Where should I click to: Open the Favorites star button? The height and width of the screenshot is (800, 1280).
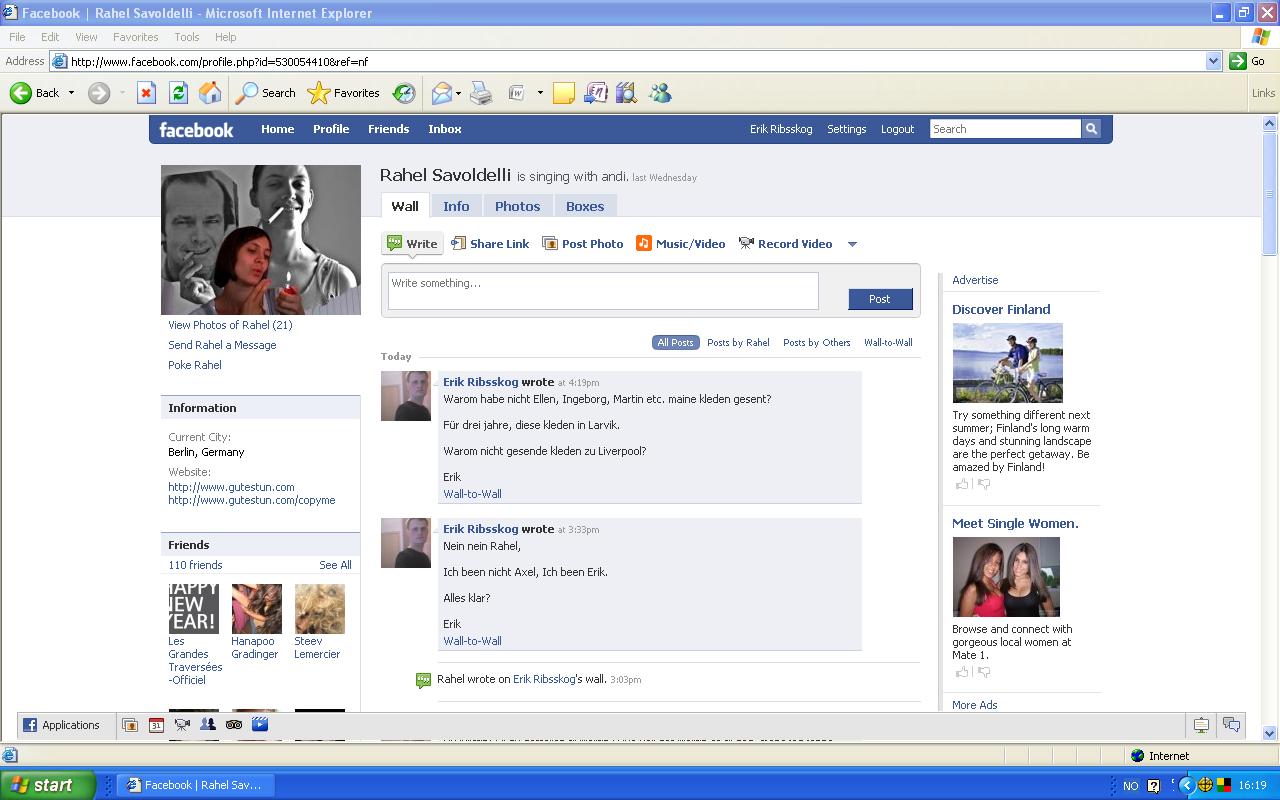[x=344, y=93]
